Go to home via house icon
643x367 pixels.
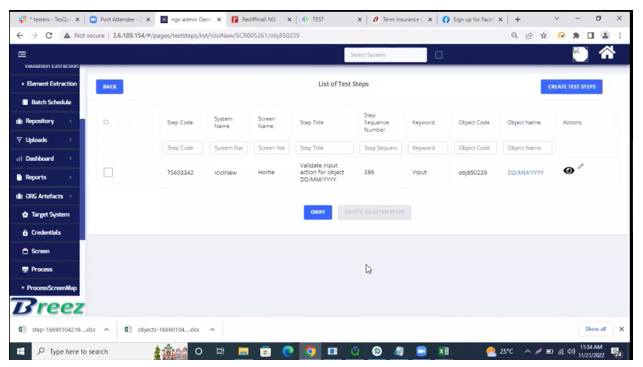[x=607, y=53]
